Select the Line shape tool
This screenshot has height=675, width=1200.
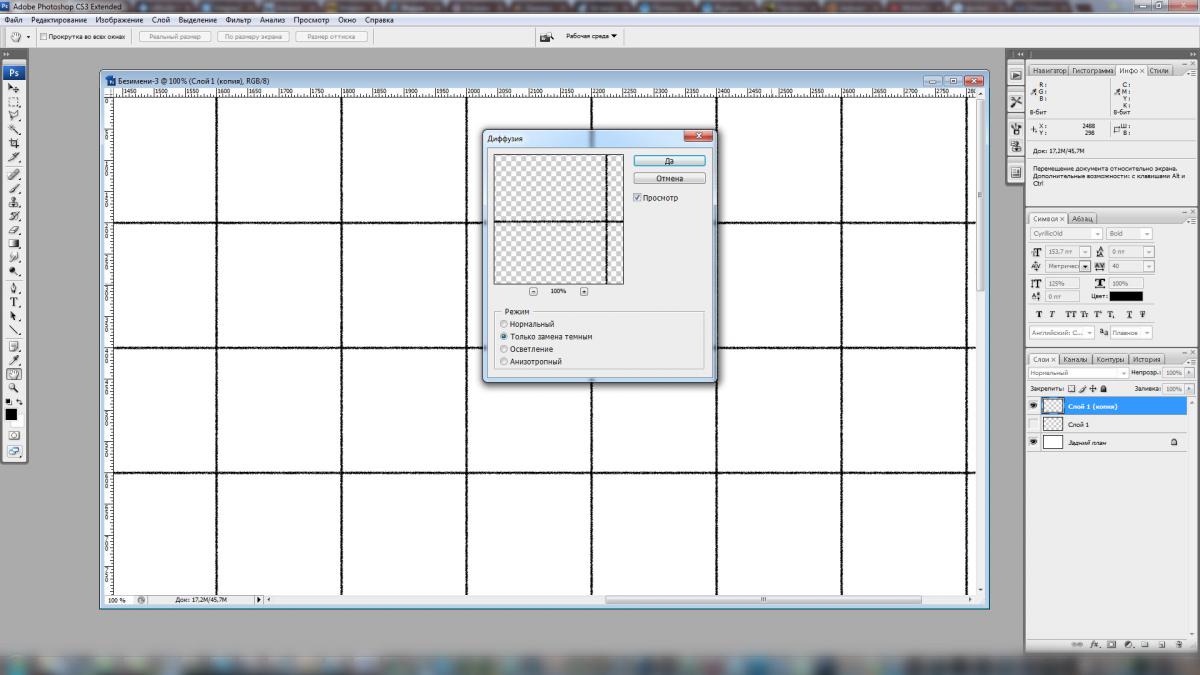click(x=14, y=330)
